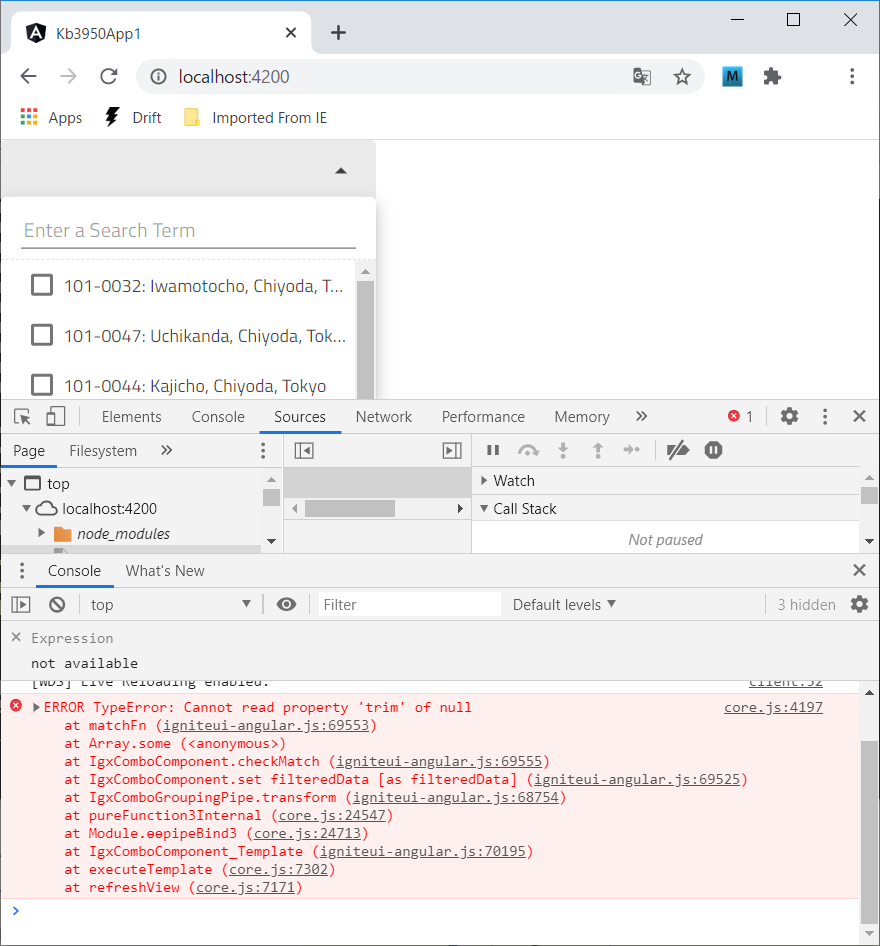This screenshot has height=946, width=880.
Task: Step over next function call
Action: [x=528, y=450]
